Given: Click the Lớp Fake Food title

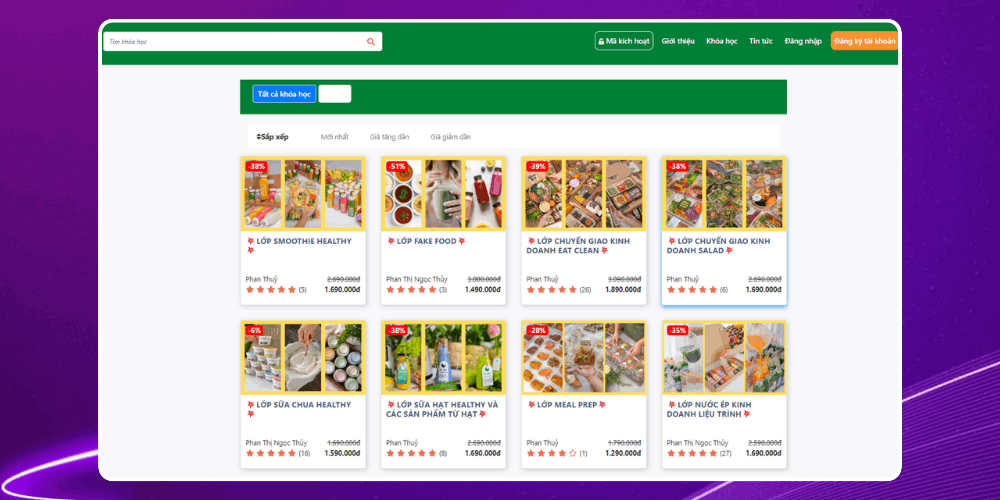Looking at the screenshot, I should coord(426,241).
